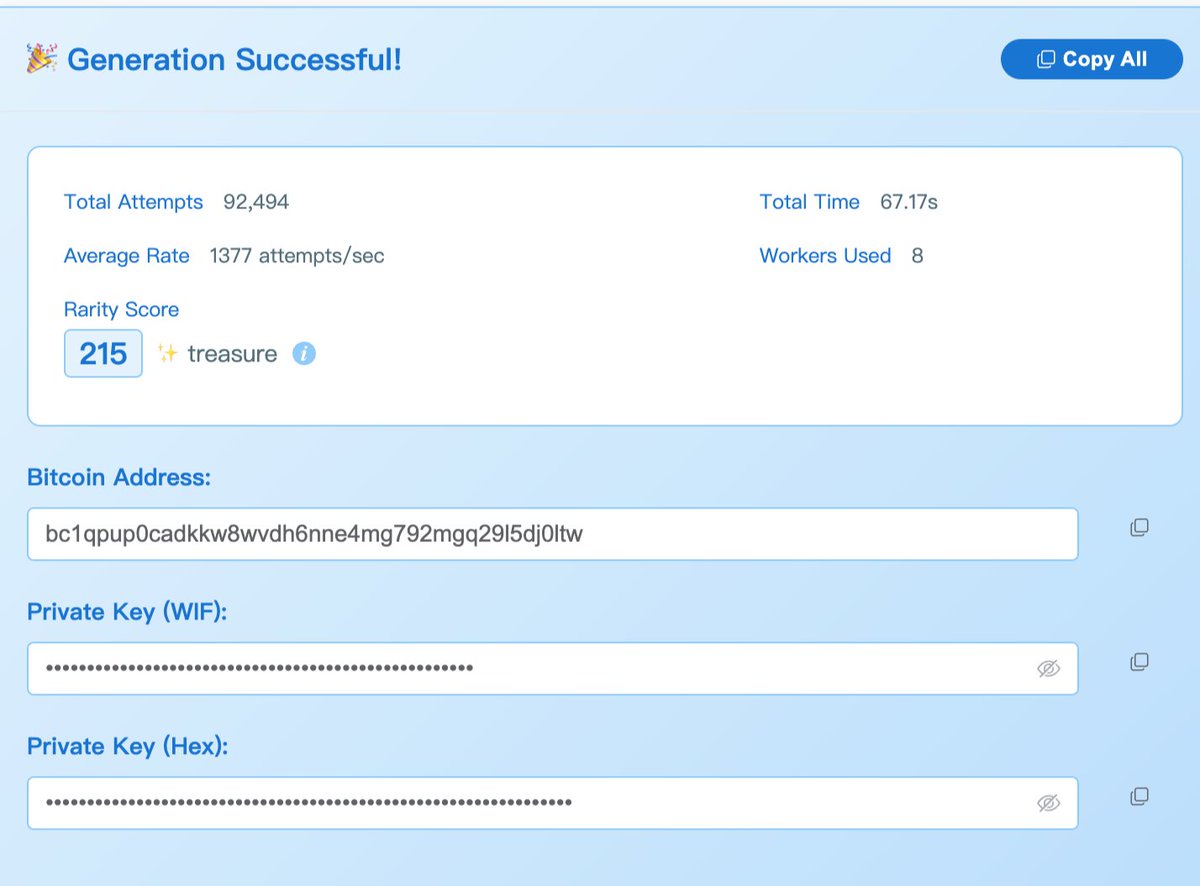The width and height of the screenshot is (1200, 886).
Task: Click the 'Private Key (Hex):' label
Action: coord(128,746)
